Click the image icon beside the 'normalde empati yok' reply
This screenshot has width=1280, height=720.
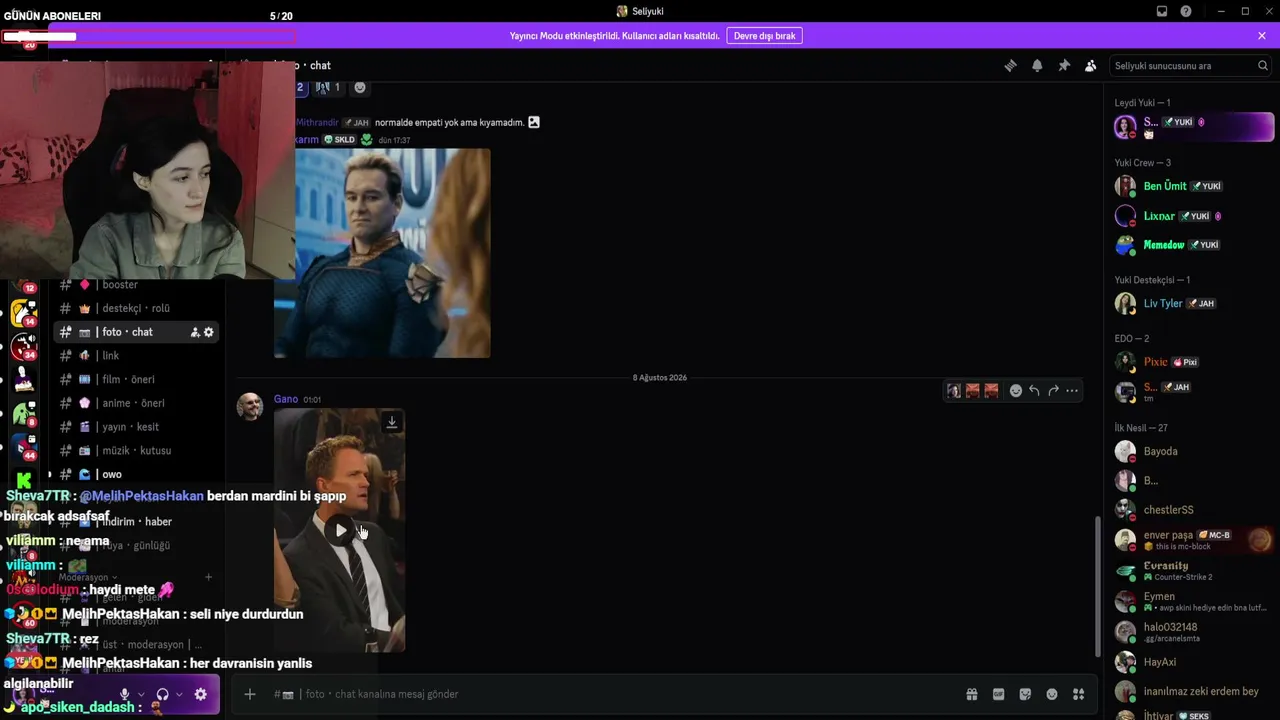click(534, 122)
